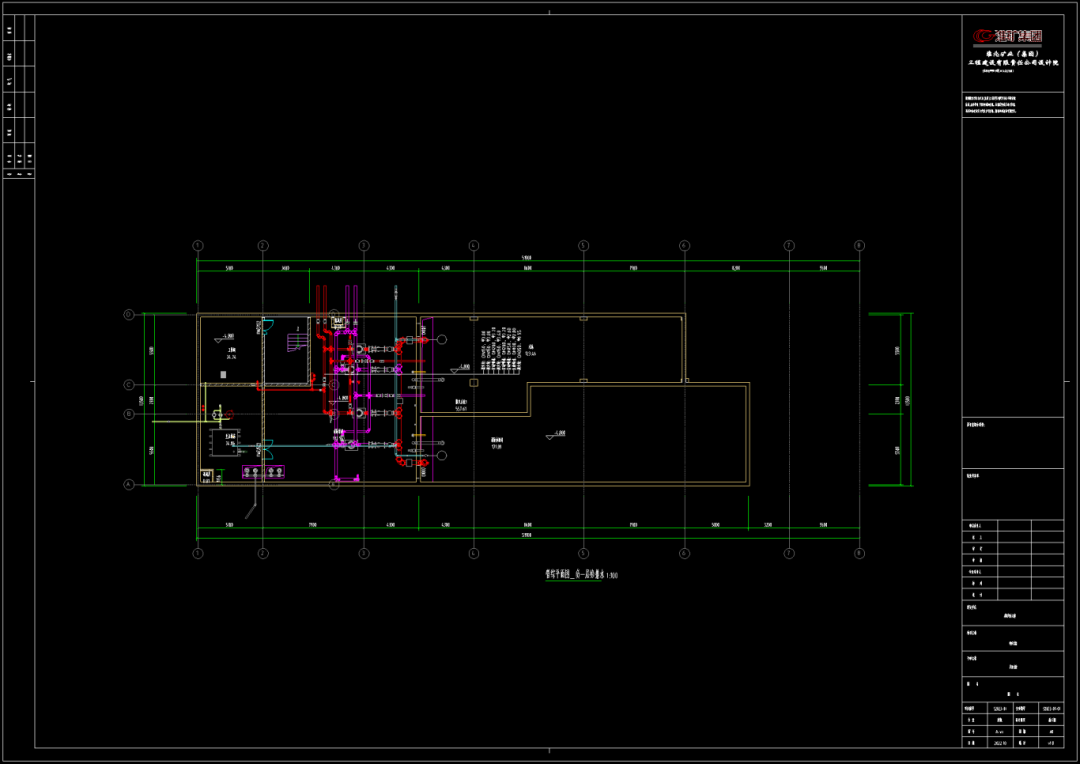Click the elevation marker in large right room
The image size is (1080, 764).
555,434
